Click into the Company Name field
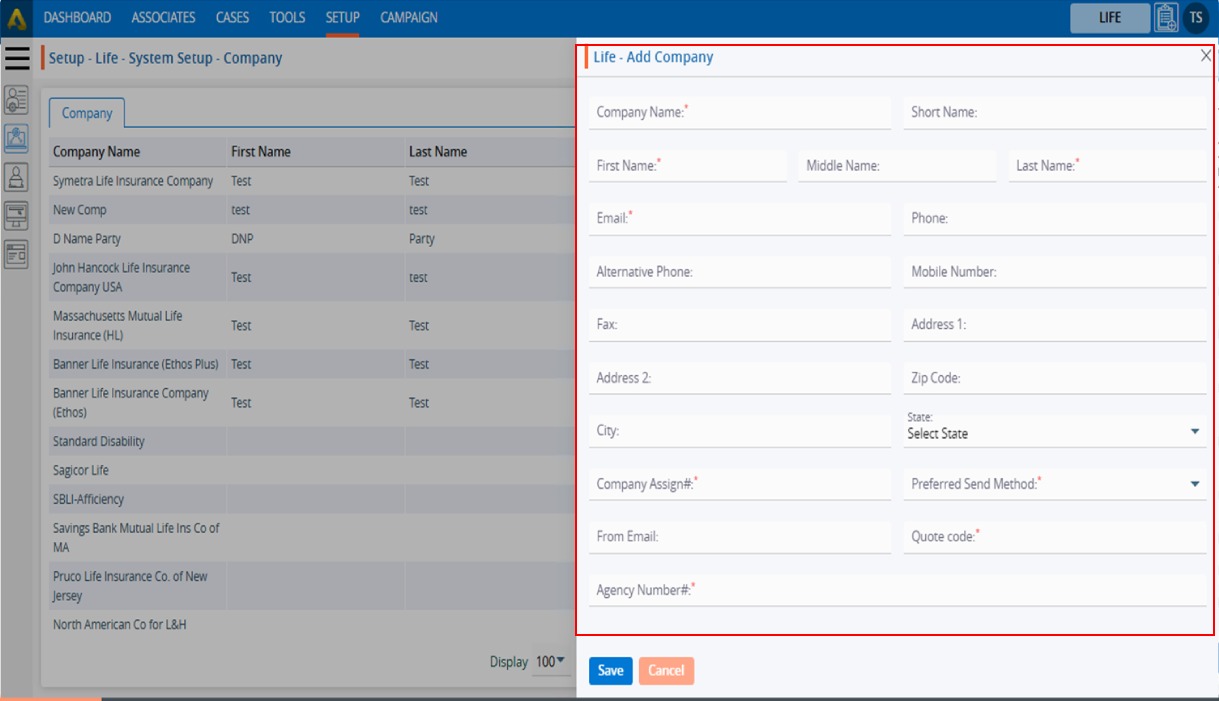1219x701 pixels. [739, 113]
